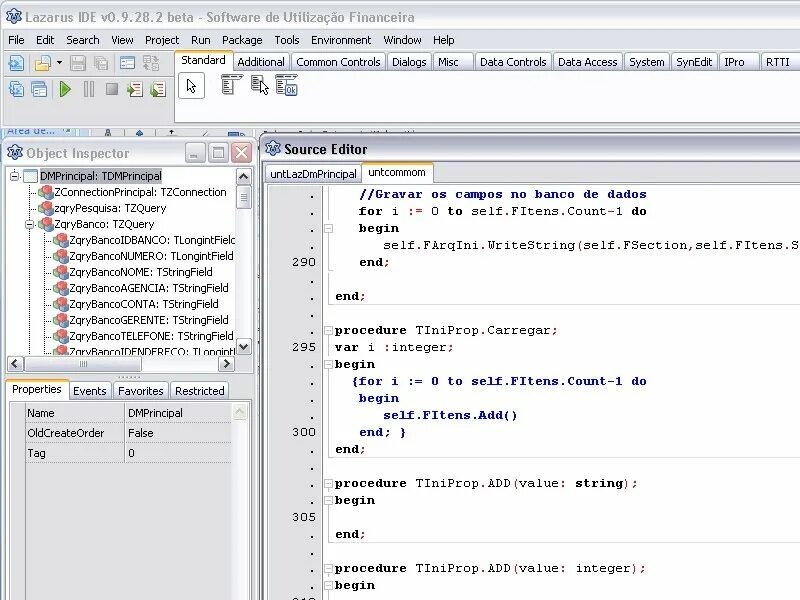Image resolution: width=800 pixels, height=600 pixels.
Task: Click the Pause debugging icon
Action: 89,89
